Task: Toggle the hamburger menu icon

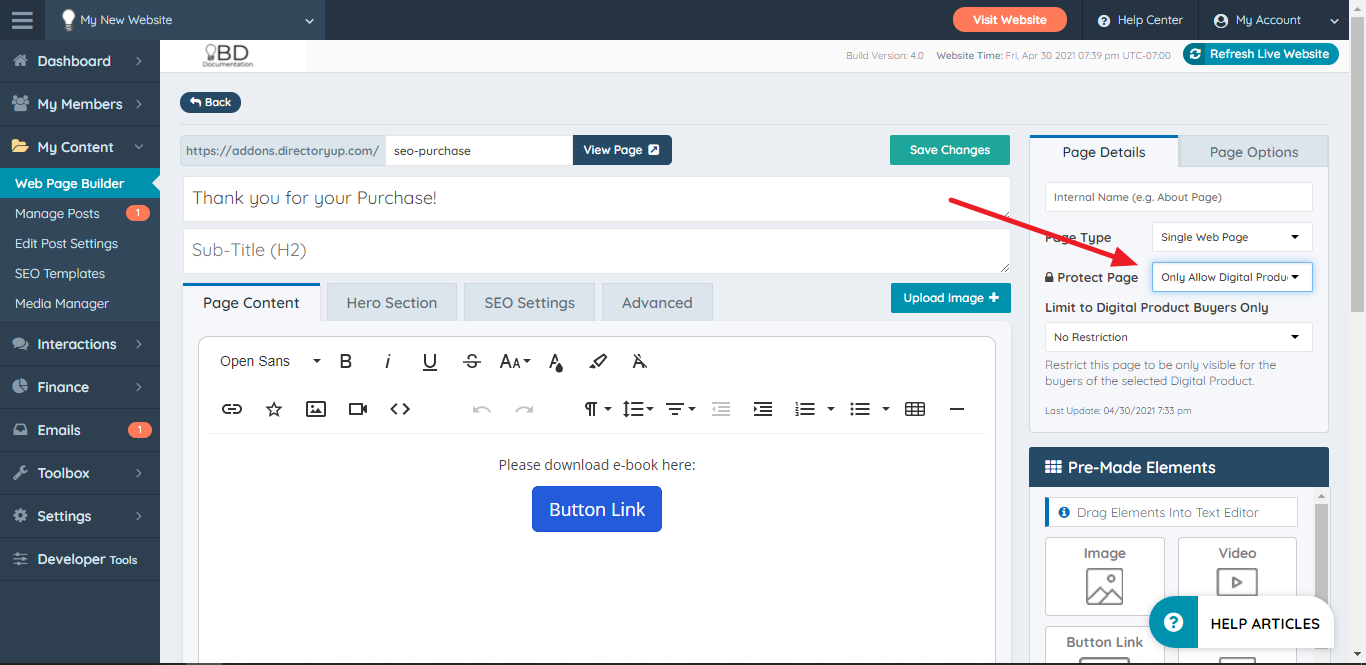Action: click(x=22, y=20)
